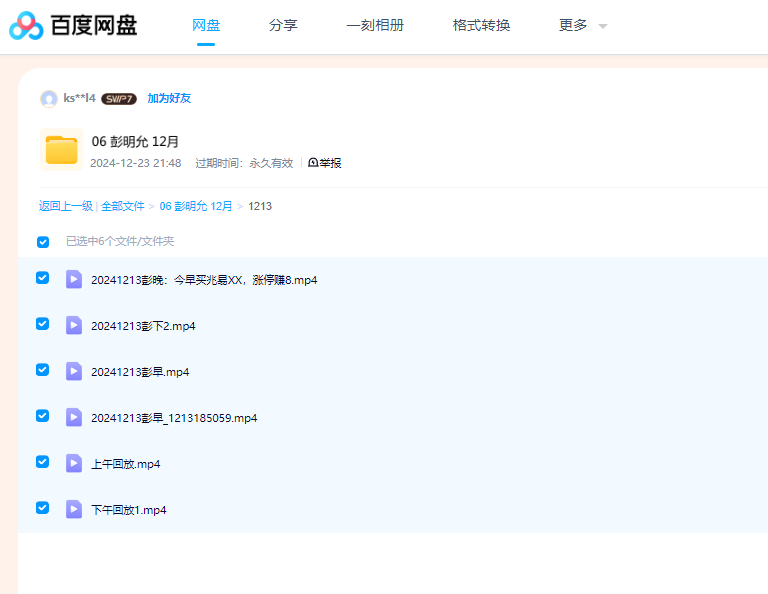Uncheck the 20241213彭早_1213185059.mp4 checkbox
This screenshot has height=594, width=768.
pyautogui.click(x=43, y=416)
